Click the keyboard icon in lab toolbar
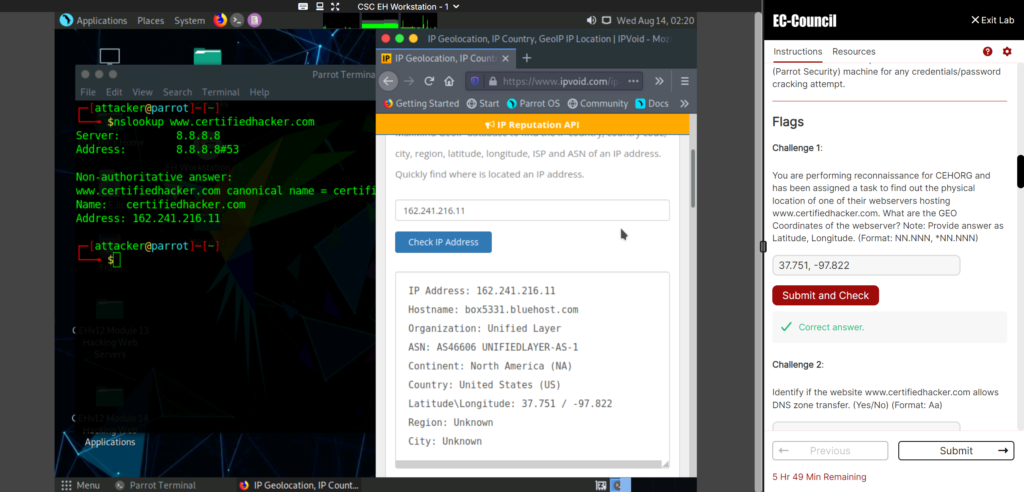 coord(303,7)
